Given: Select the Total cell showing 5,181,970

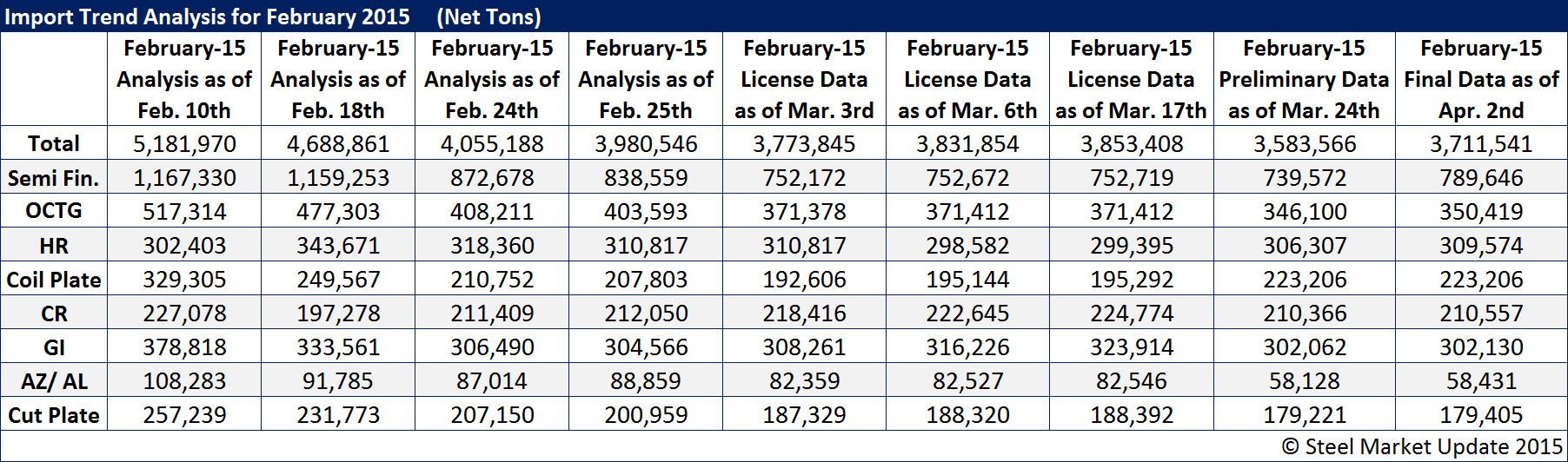Looking at the screenshot, I should [184, 144].
